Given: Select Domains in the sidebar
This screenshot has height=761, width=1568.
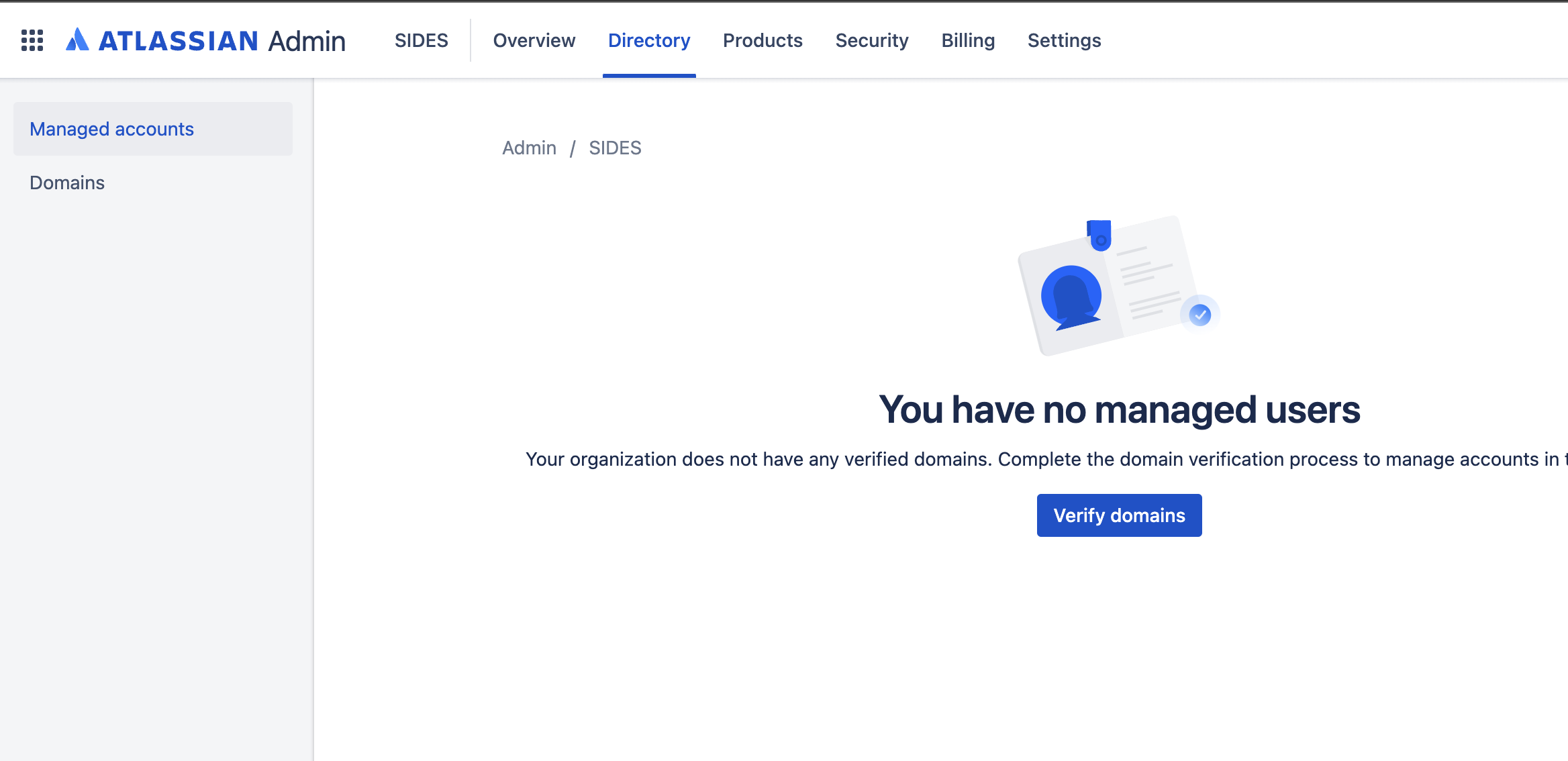Looking at the screenshot, I should pyautogui.click(x=66, y=182).
